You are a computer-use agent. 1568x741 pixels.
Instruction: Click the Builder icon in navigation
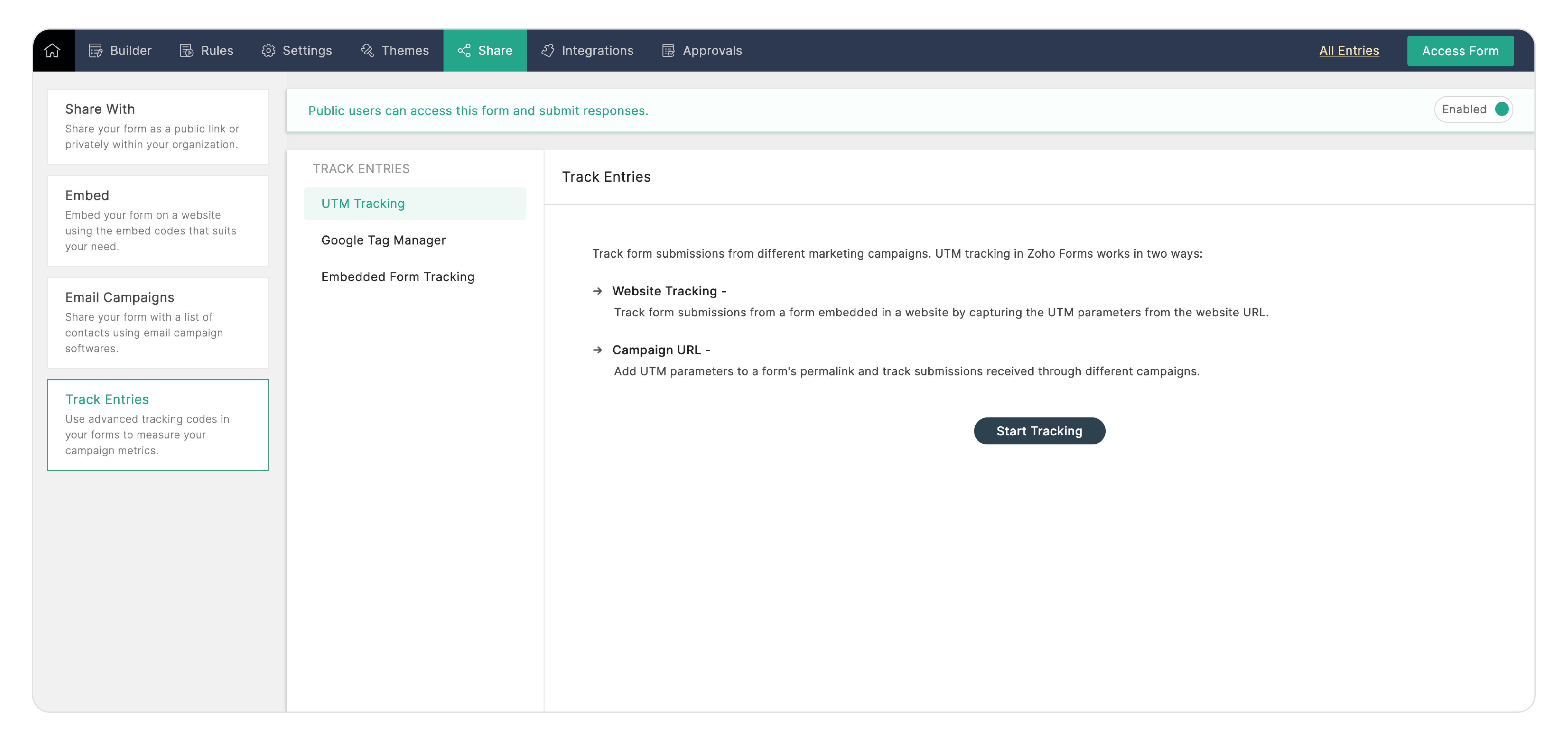[96, 51]
